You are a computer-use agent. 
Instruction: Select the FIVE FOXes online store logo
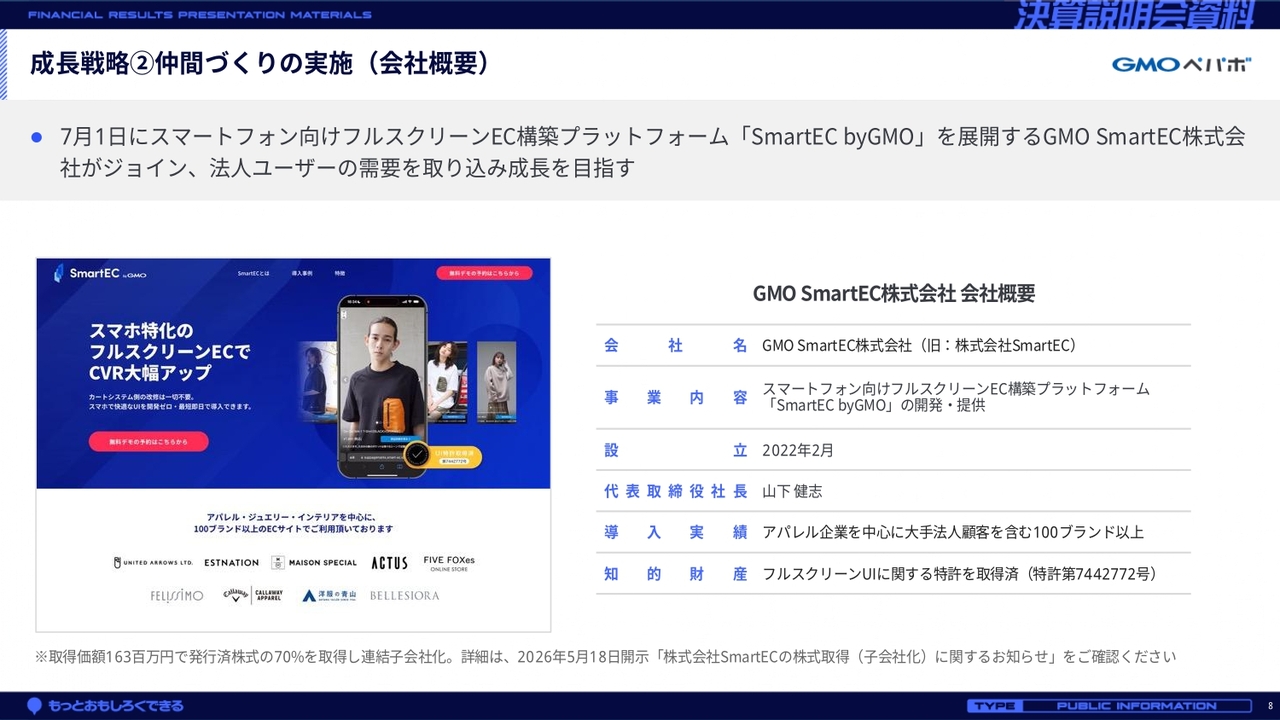449,563
